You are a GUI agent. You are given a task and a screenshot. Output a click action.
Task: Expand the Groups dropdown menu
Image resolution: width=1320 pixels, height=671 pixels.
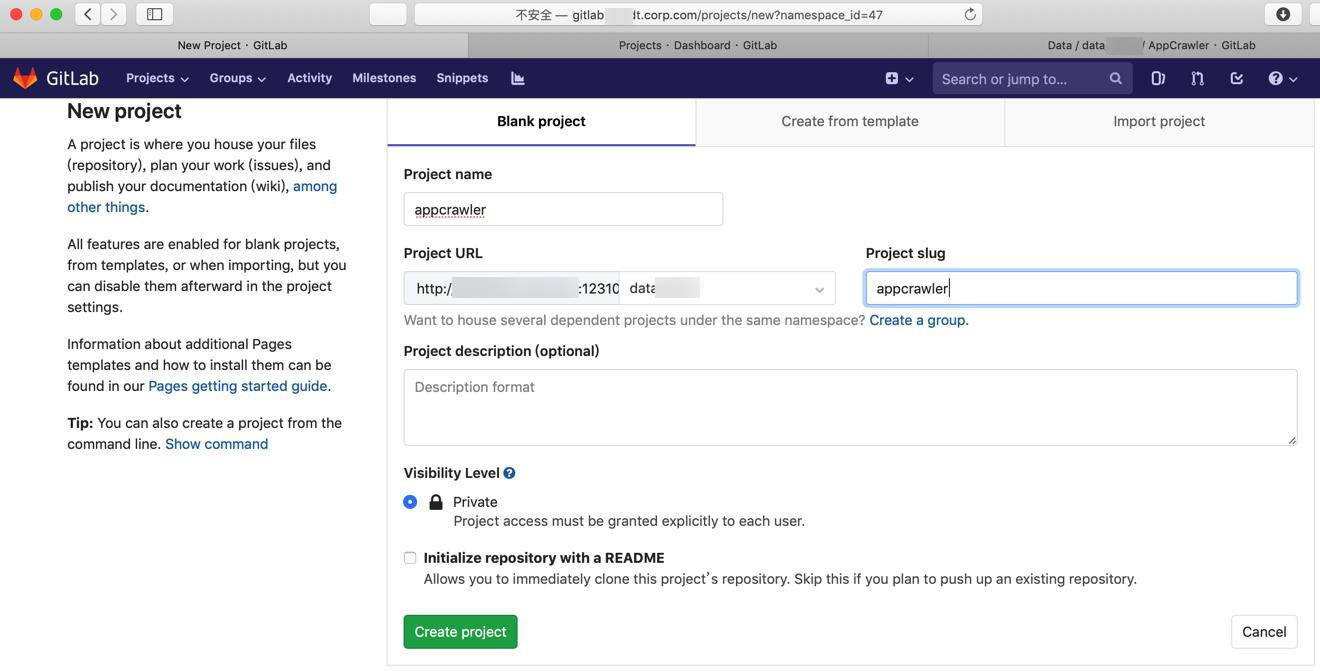pyautogui.click(x=237, y=78)
